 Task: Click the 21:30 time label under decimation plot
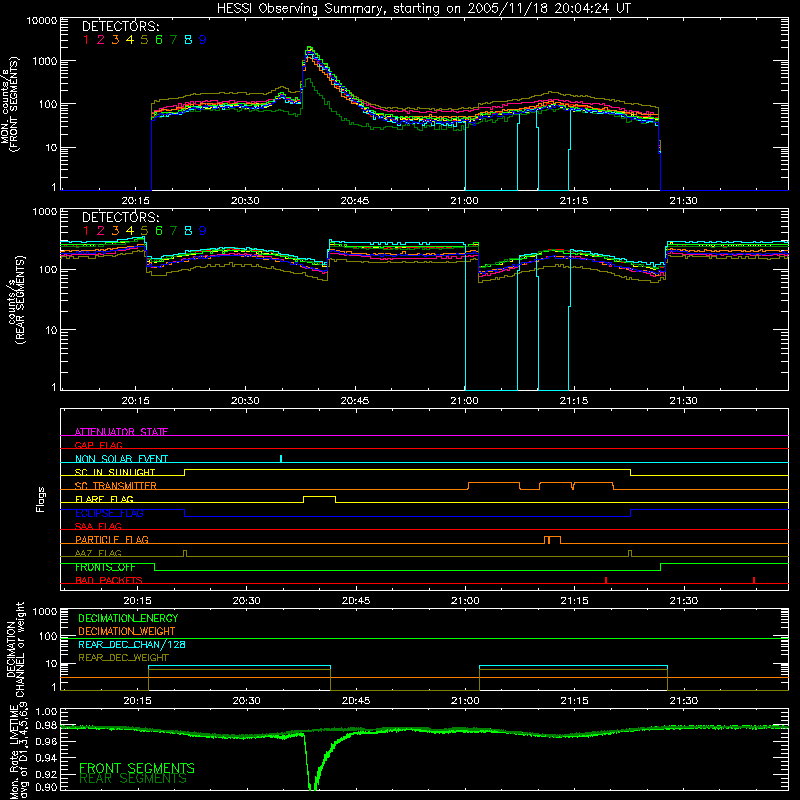[684, 701]
